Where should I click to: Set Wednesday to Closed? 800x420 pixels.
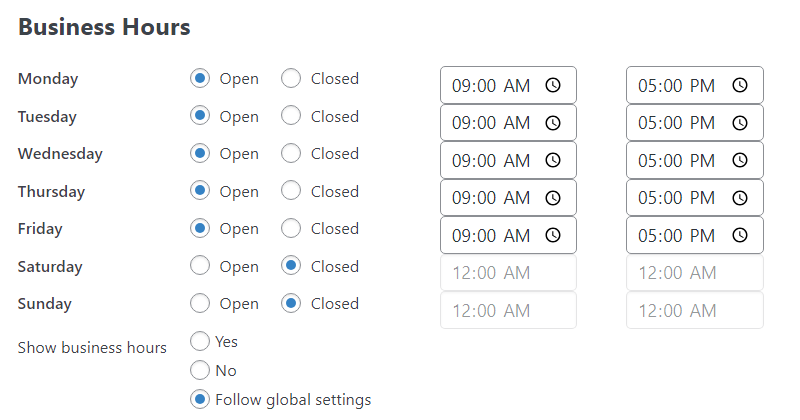click(x=291, y=153)
